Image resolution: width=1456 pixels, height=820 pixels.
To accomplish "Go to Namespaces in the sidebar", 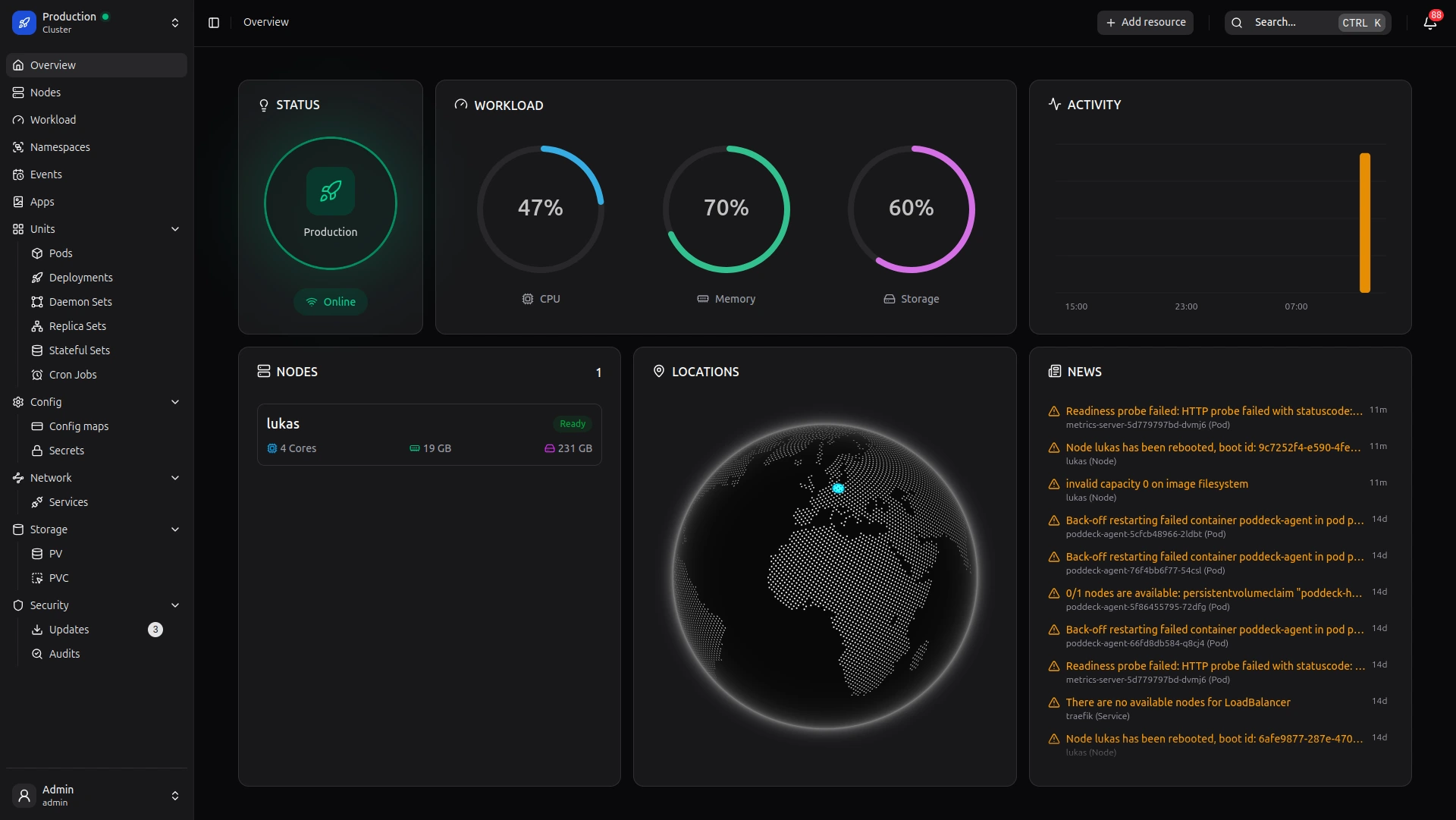I will coord(60,147).
